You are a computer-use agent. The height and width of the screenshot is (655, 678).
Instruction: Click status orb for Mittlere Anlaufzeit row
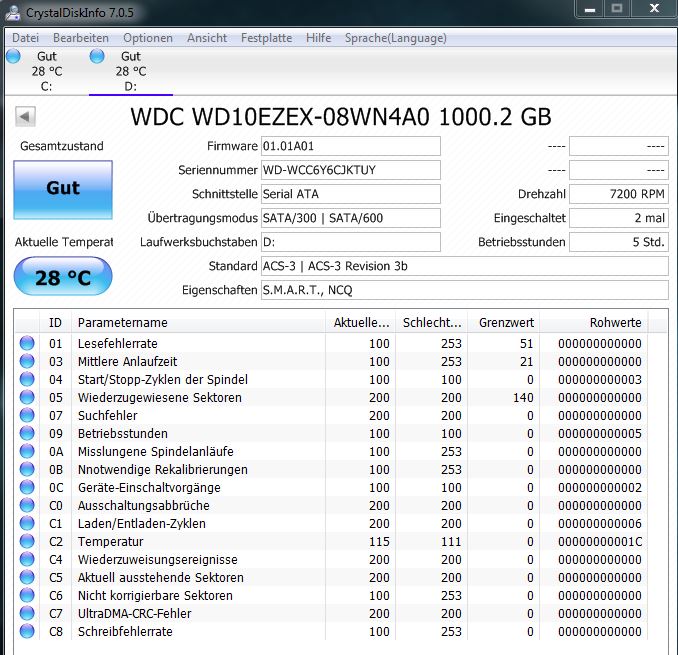(27, 361)
